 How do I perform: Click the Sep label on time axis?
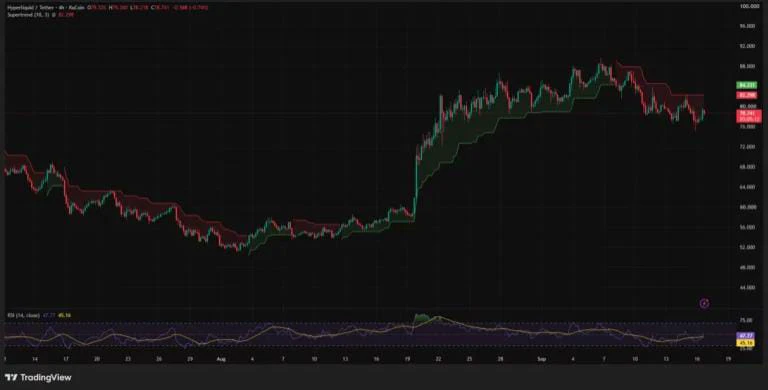click(x=541, y=359)
